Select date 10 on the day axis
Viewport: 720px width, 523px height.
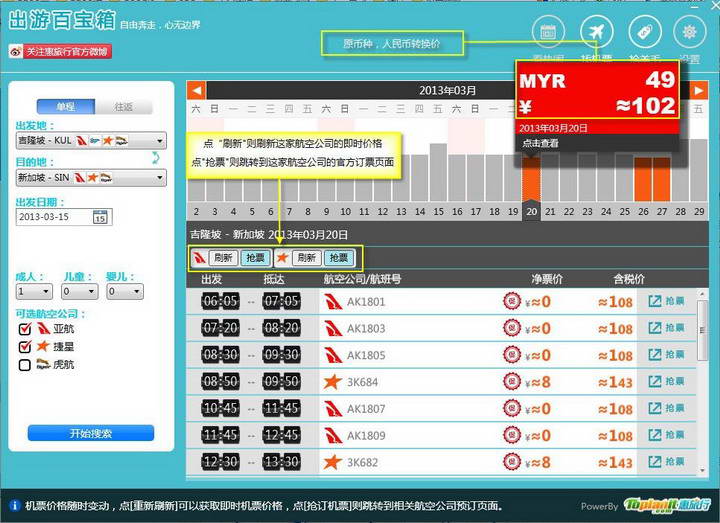(x=345, y=212)
